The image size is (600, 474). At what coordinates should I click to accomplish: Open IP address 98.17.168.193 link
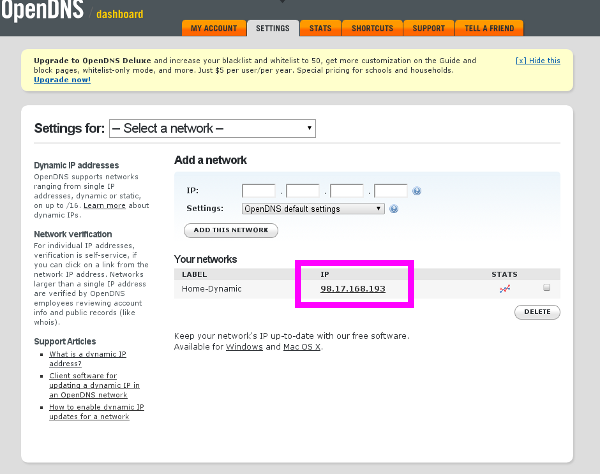[x=353, y=289]
